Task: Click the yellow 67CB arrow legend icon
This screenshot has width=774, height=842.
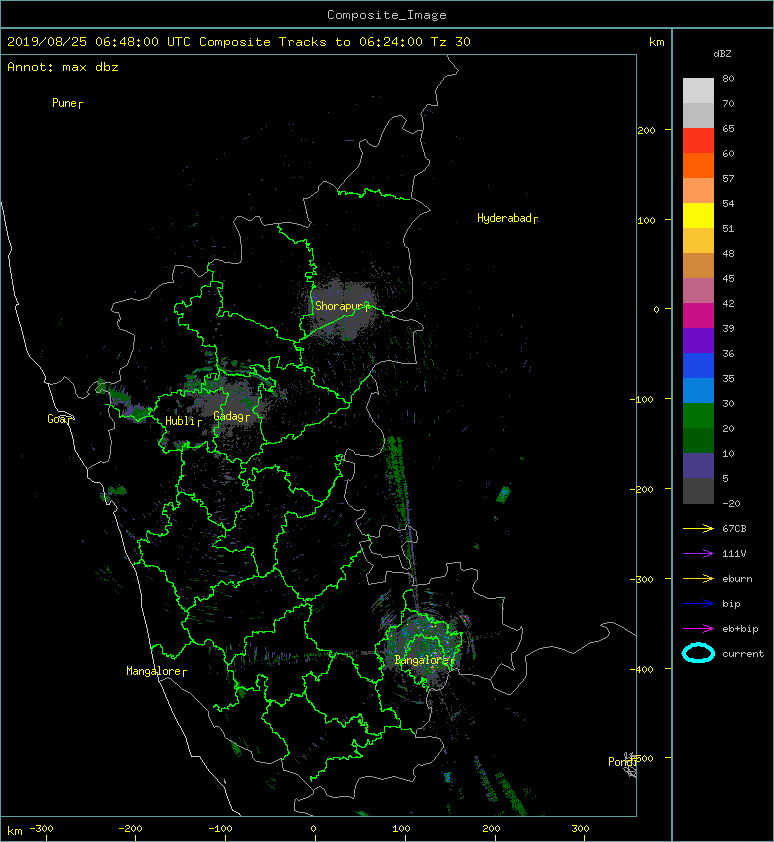Action: [x=698, y=528]
